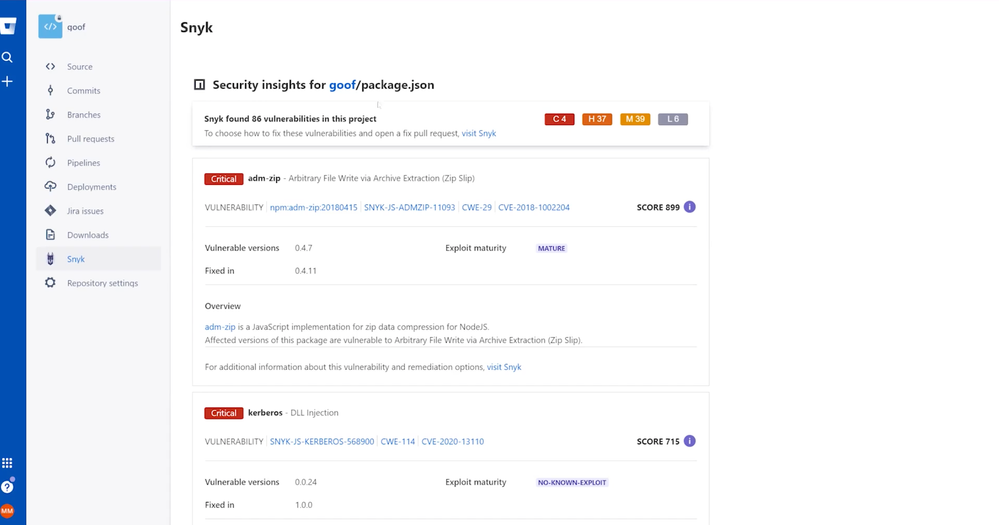Click the Jira issues diamond icon
Viewport: 999px width, 525px height.
pyautogui.click(x=50, y=211)
